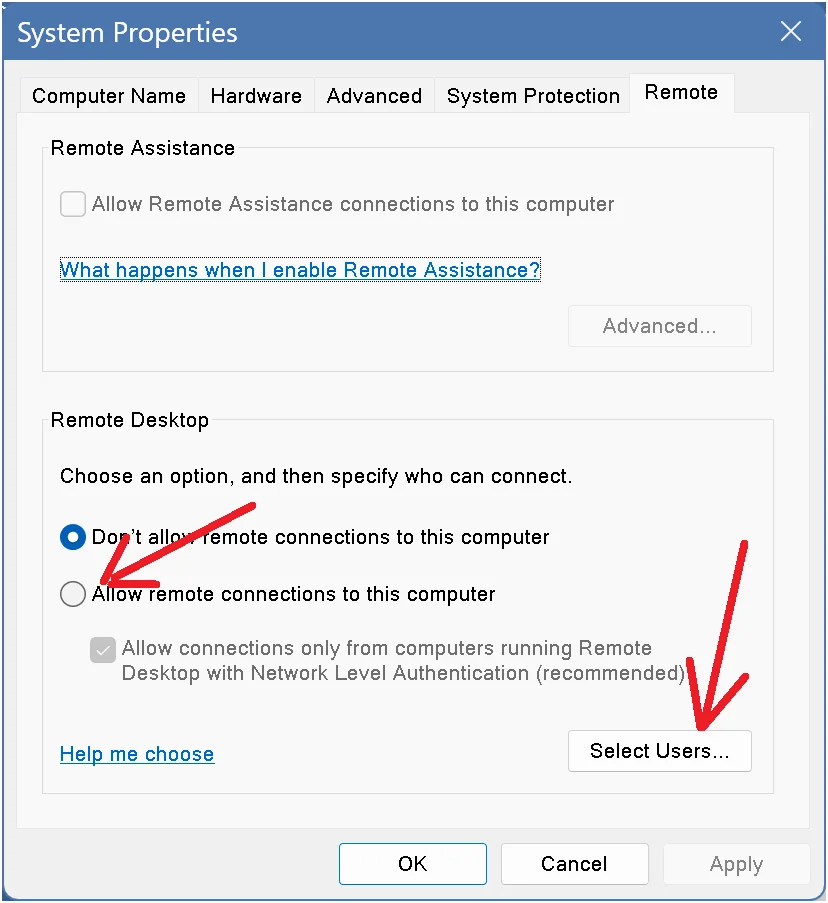Enable Allow Remote Assistance connections checkbox

pyautogui.click(x=73, y=204)
